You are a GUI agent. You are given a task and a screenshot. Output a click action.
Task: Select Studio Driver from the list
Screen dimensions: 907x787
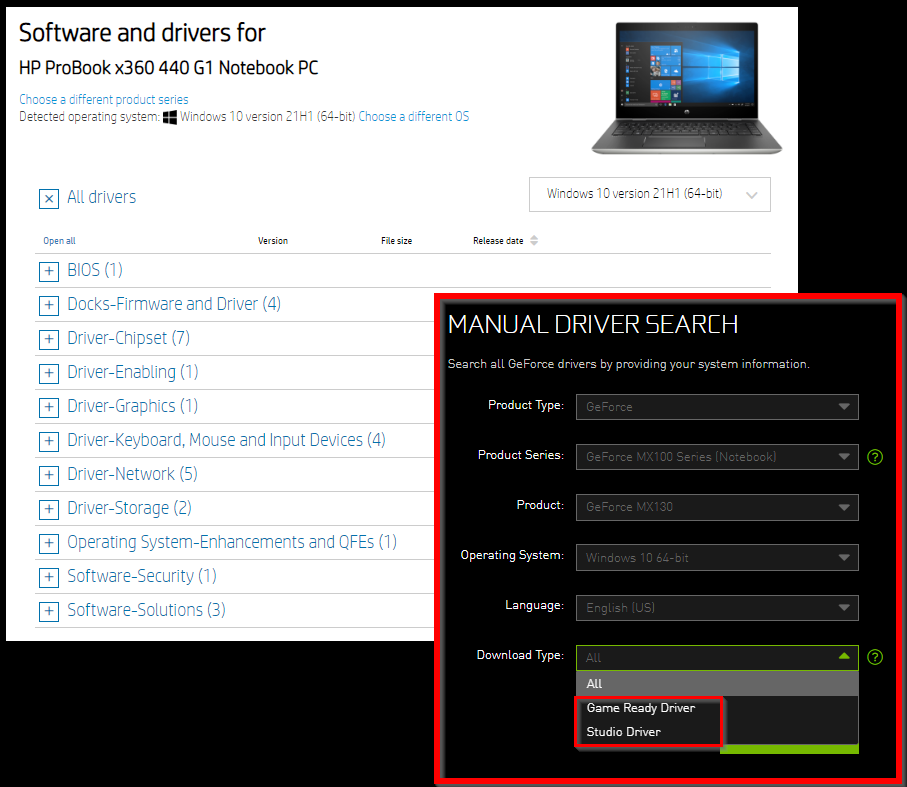click(623, 731)
